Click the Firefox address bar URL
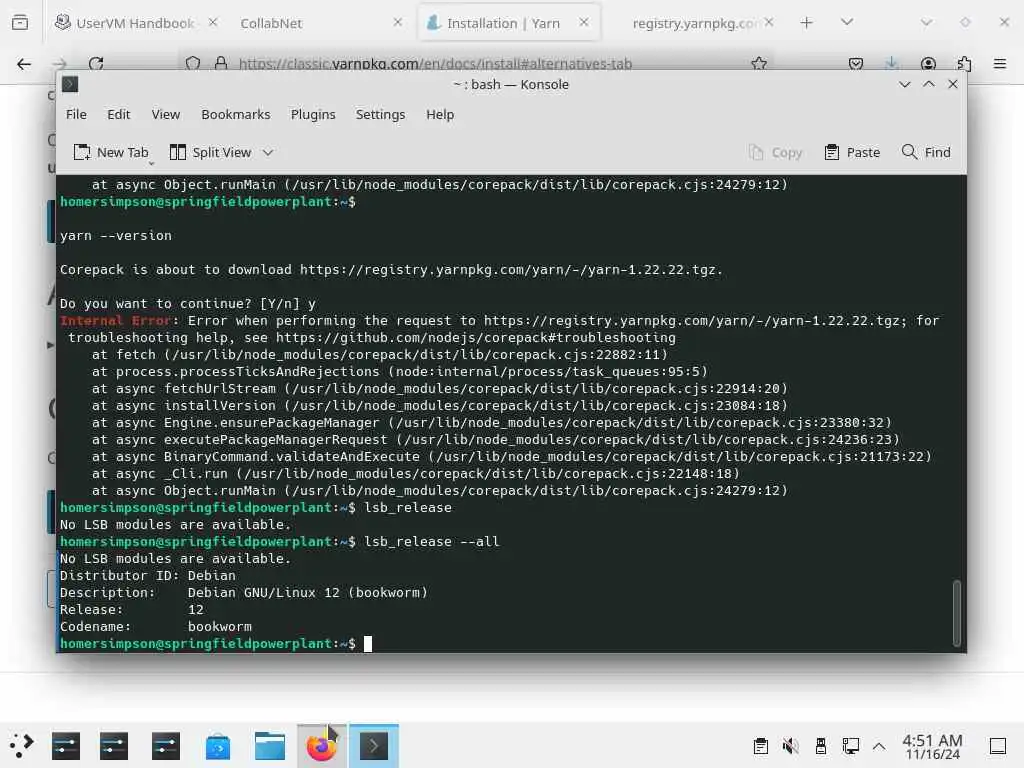 click(x=435, y=64)
